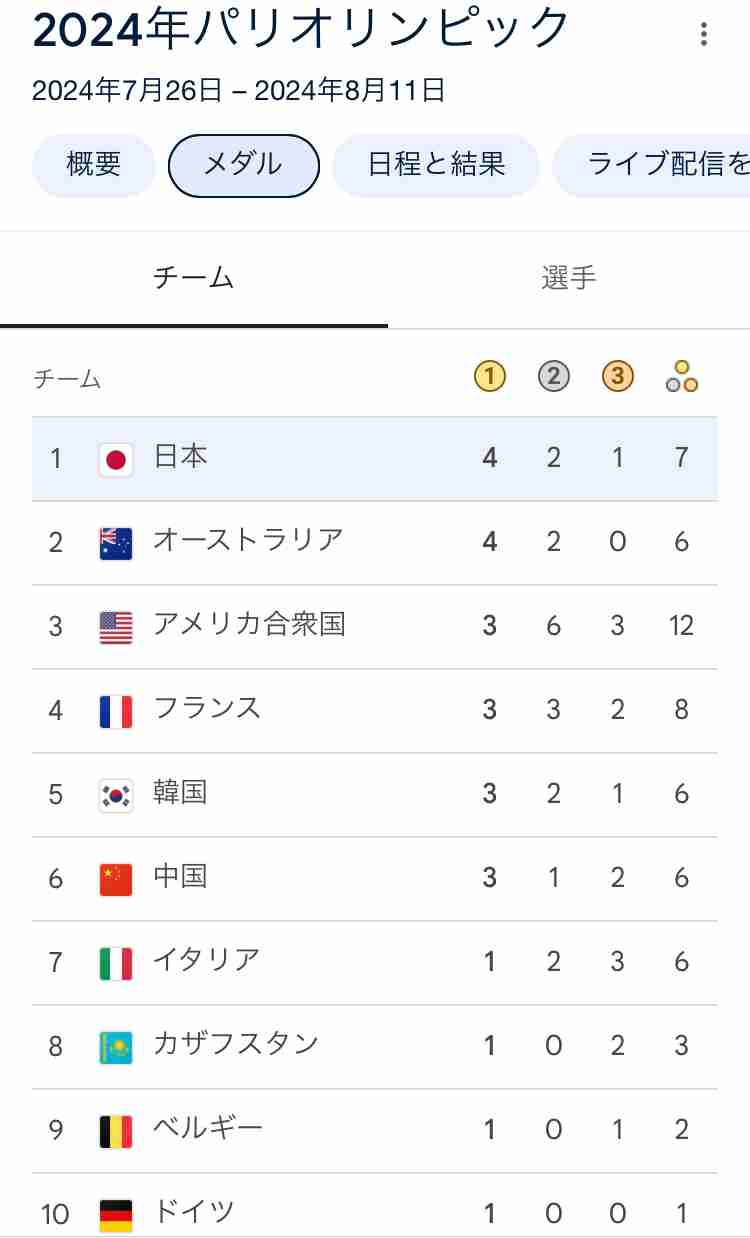Open the イタリア team row
This screenshot has height=1238, width=750.
pyautogui.click(x=375, y=963)
